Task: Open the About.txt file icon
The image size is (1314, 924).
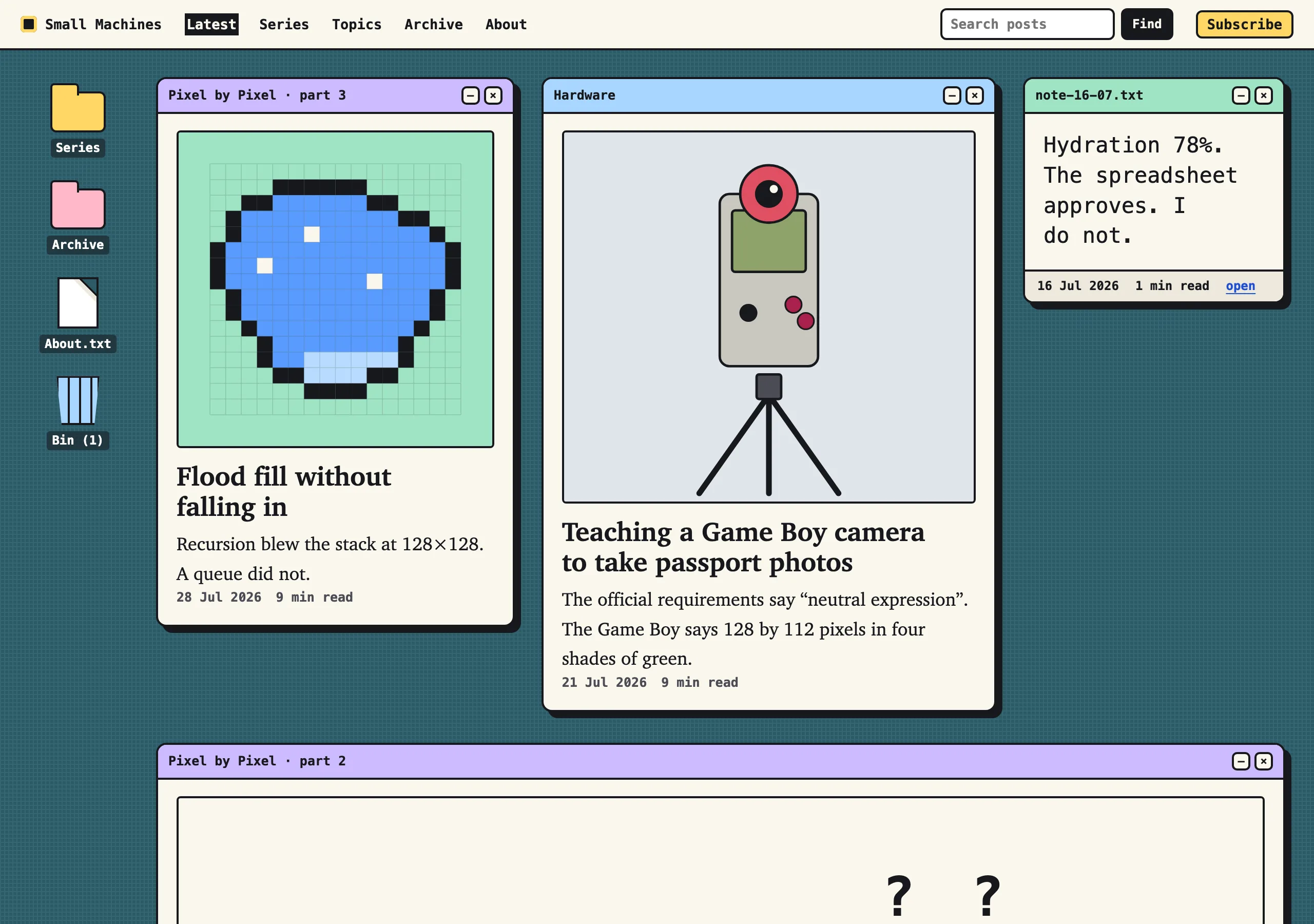Action: (78, 303)
